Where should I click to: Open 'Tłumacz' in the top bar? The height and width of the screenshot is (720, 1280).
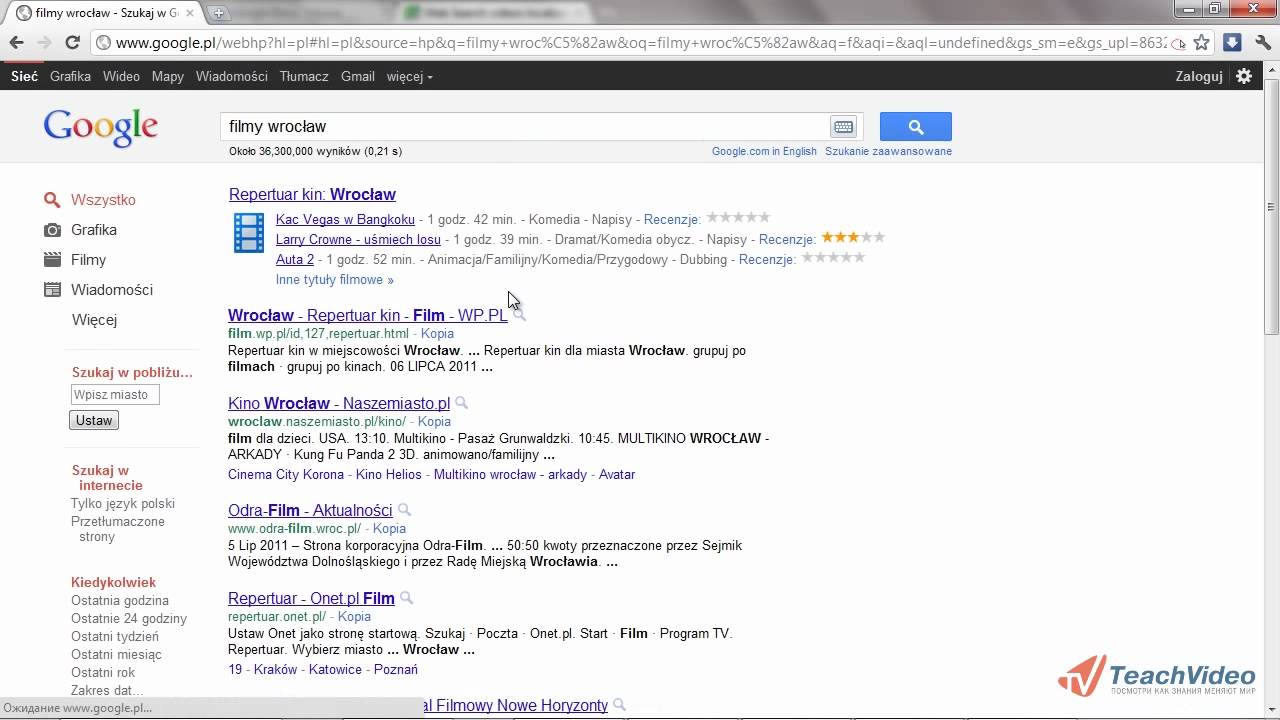(304, 76)
